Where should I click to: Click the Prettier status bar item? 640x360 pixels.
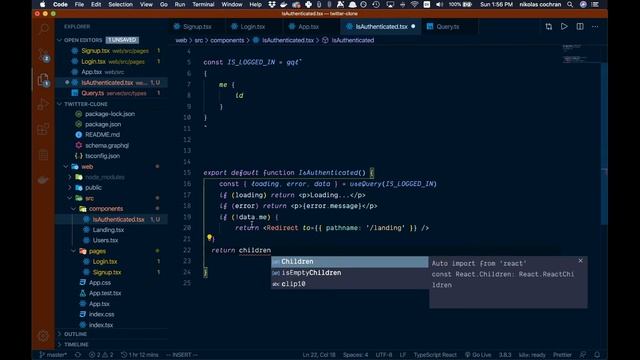[562, 355]
